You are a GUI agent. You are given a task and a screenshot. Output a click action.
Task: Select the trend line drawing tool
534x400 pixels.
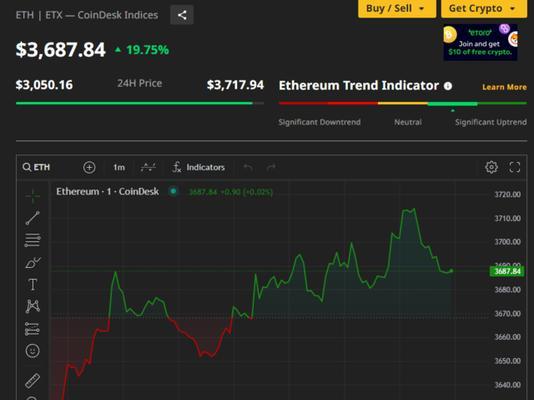(33, 218)
